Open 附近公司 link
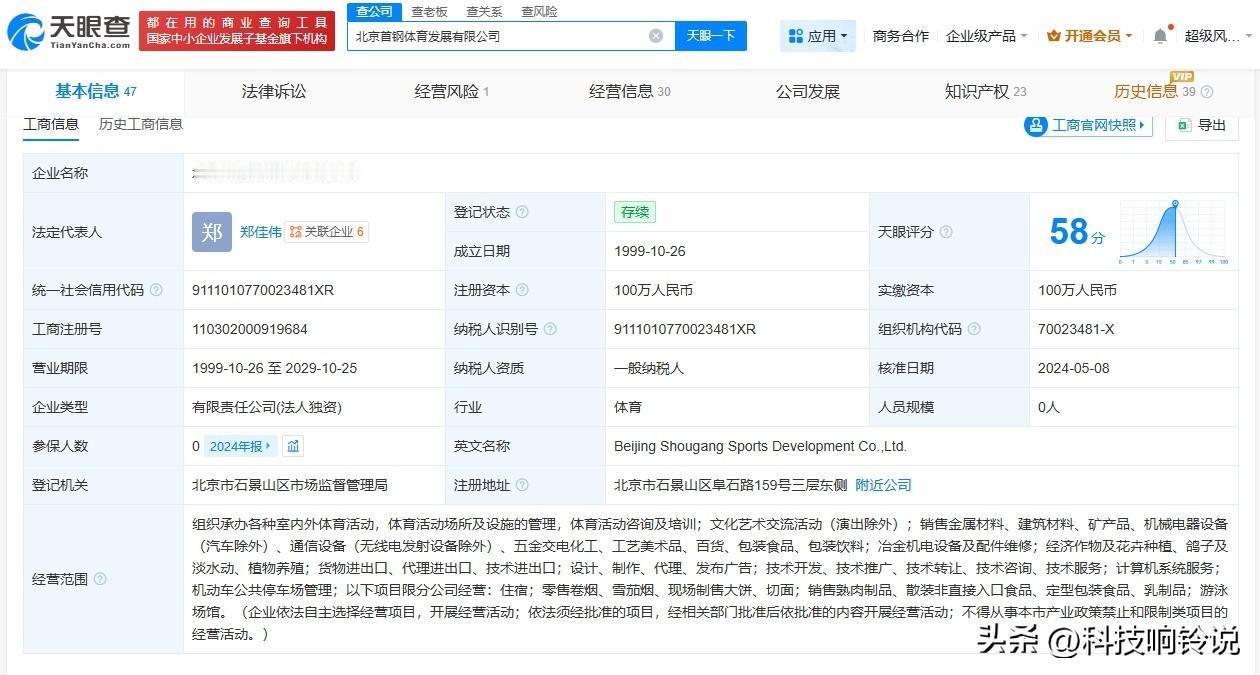 [x=883, y=485]
